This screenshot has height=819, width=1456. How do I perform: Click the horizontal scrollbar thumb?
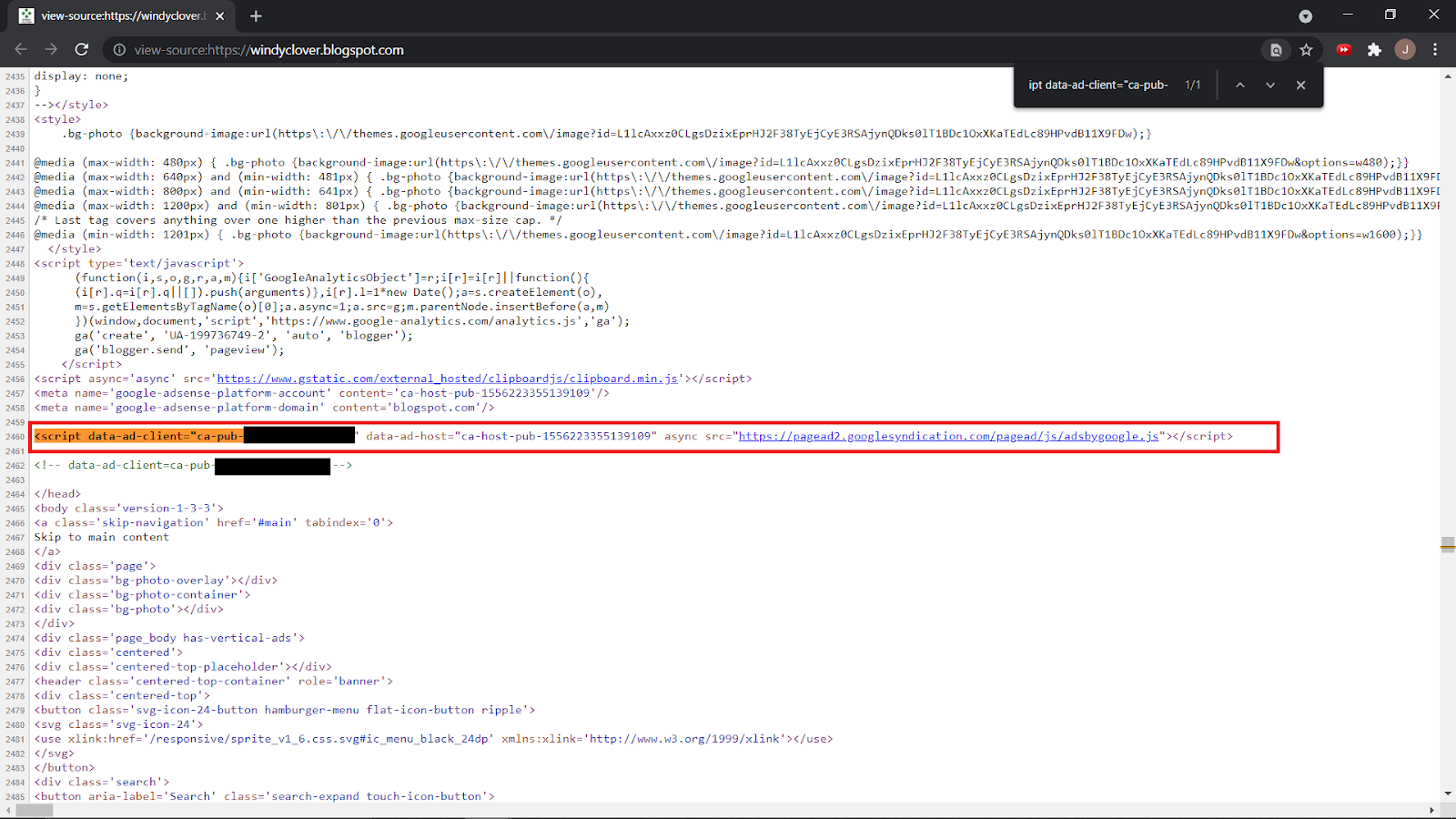click(x=35, y=810)
